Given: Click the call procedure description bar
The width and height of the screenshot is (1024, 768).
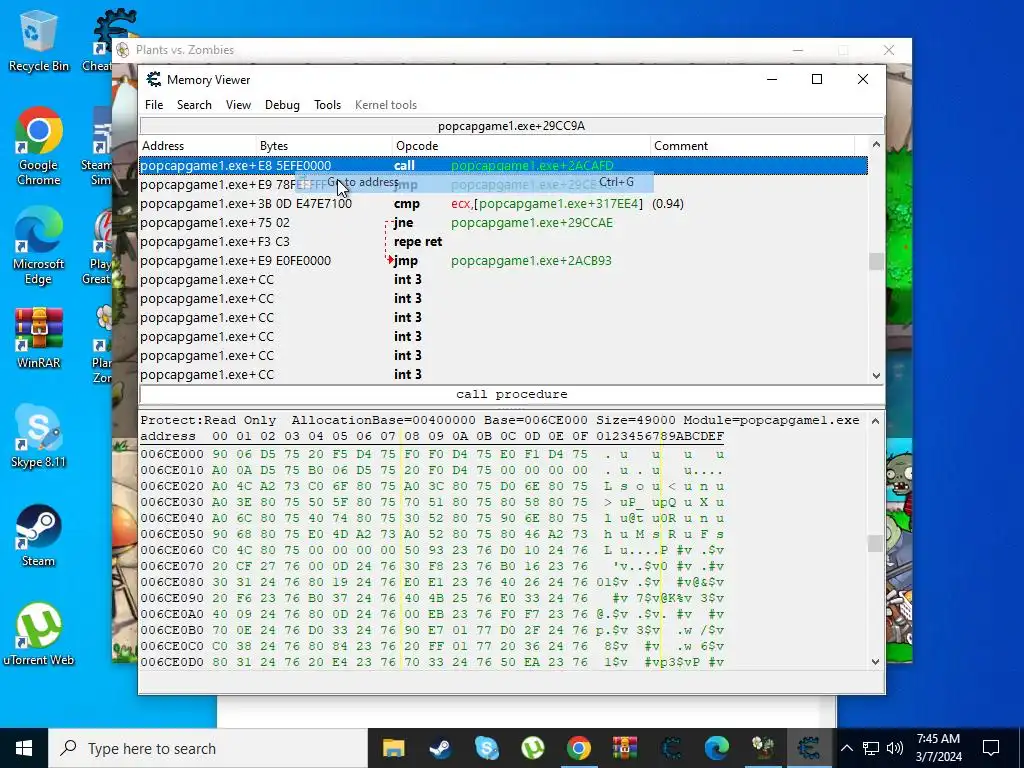Looking at the screenshot, I should [511, 394].
